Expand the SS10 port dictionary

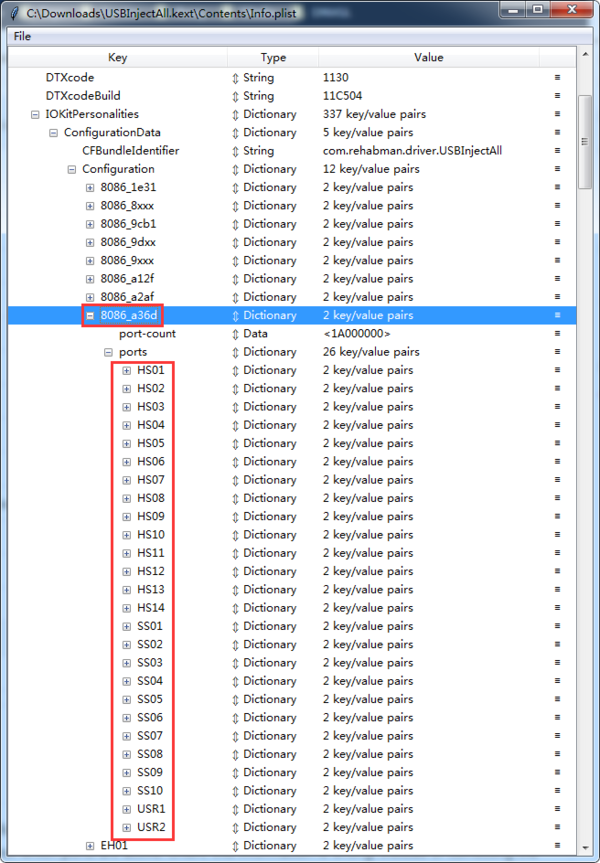point(127,791)
